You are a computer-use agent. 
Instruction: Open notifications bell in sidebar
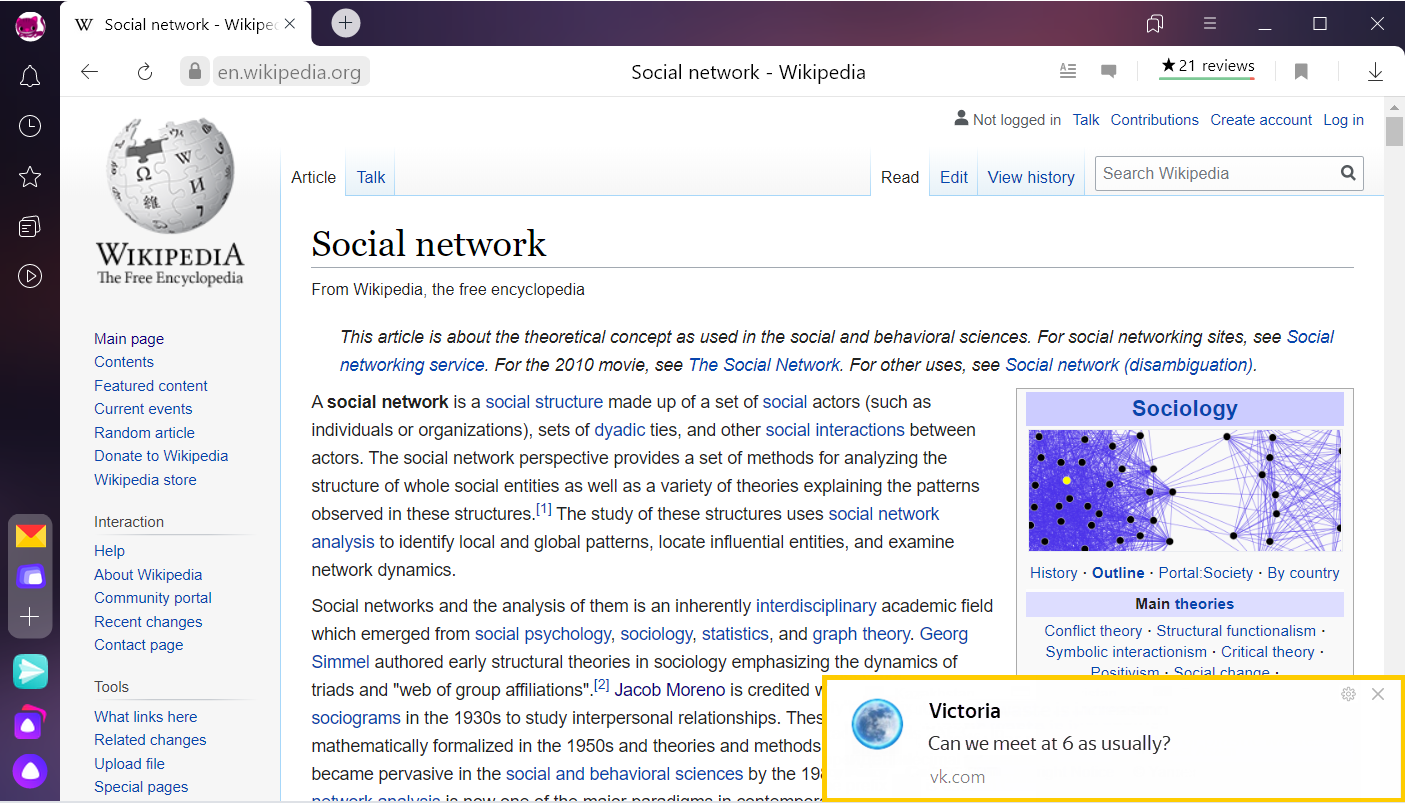[x=30, y=76]
